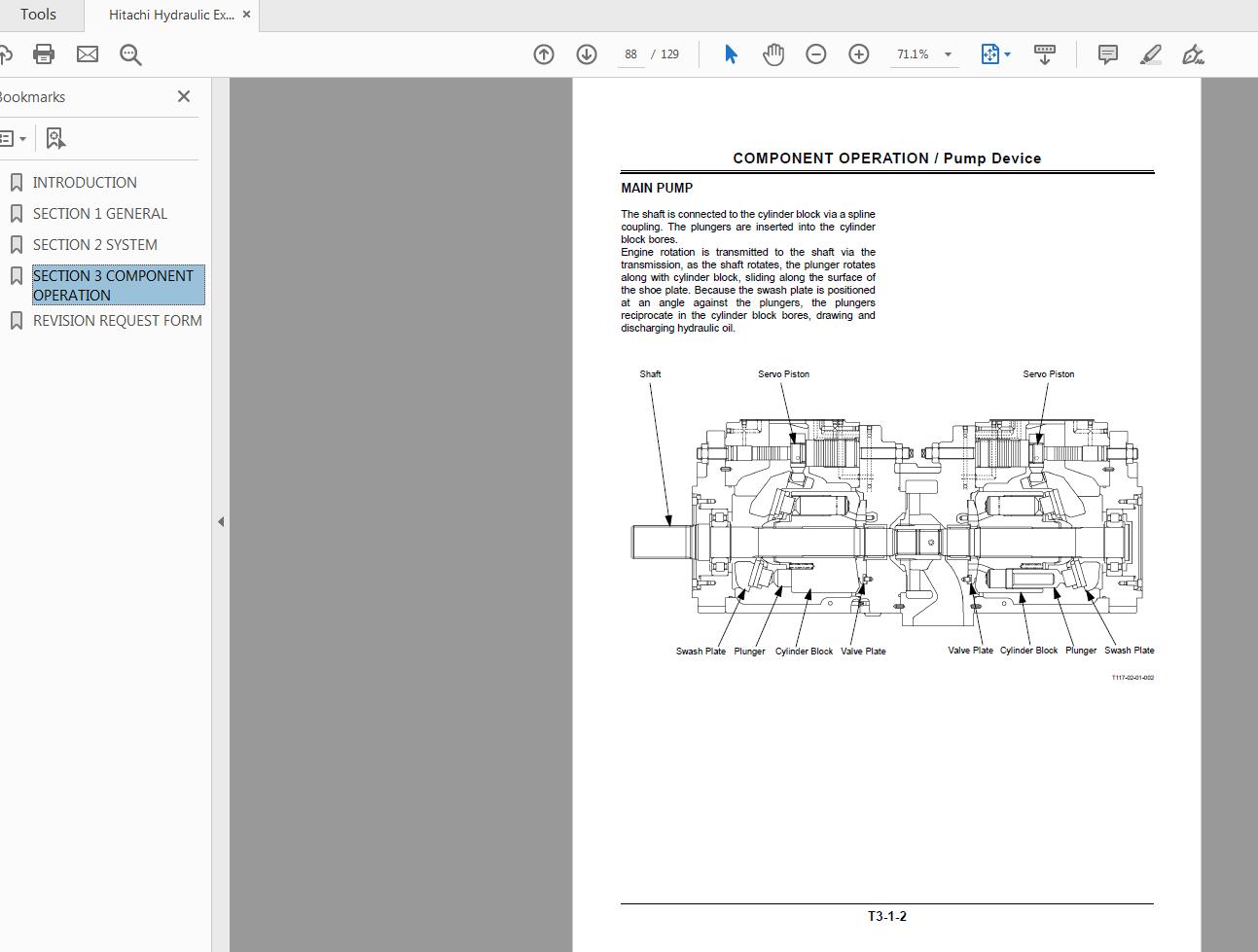Collapse the panel with the sidebar arrow
The image size is (1258, 952).
point(221,521)
